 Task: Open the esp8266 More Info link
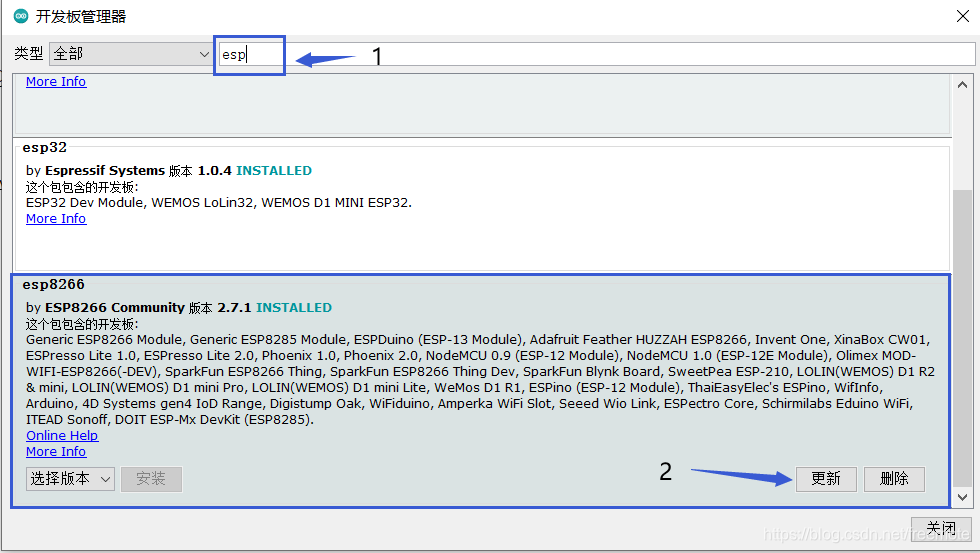pyautogui.click(x=56, y=452)
